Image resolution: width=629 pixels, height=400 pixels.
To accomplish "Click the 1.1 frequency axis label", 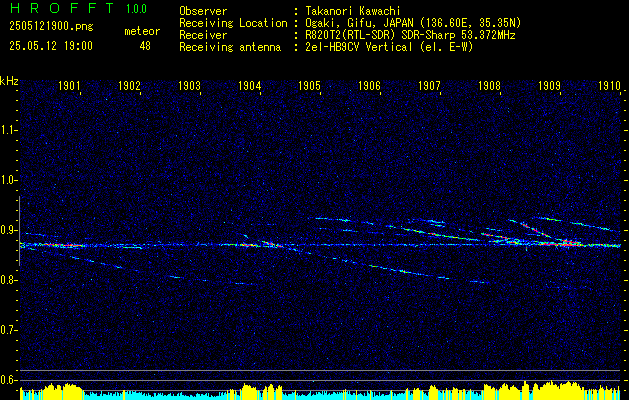I will (8, 130).
